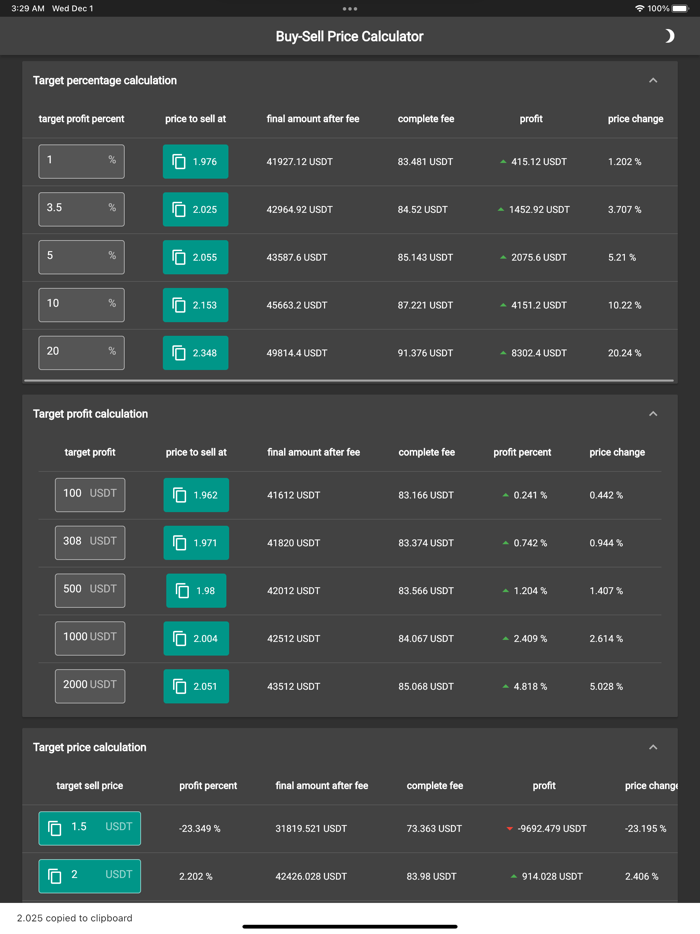Copy the 2.055 sell price
This screenshot has height=934, width=700.
click(x=195, y=257)
